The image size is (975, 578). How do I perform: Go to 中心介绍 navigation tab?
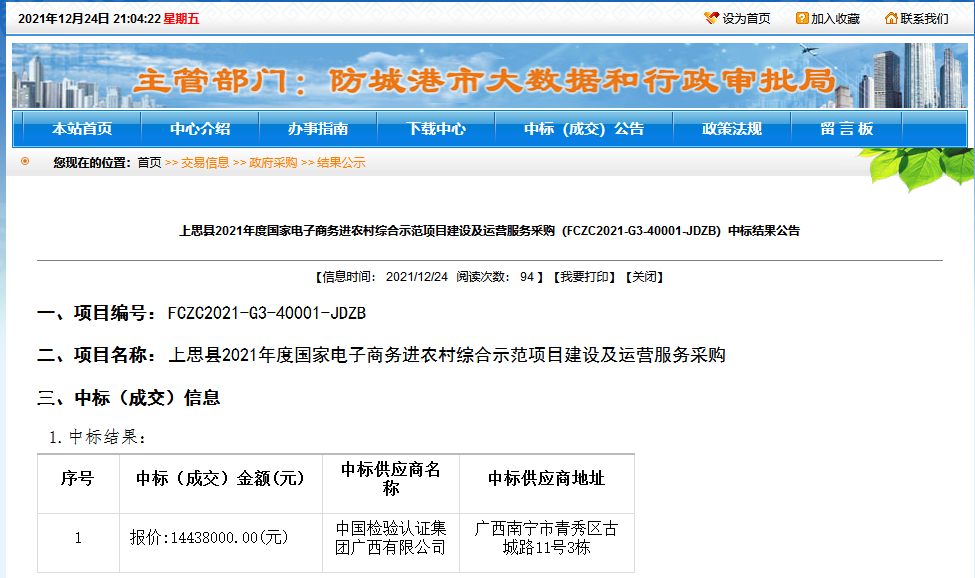(200, 129)
